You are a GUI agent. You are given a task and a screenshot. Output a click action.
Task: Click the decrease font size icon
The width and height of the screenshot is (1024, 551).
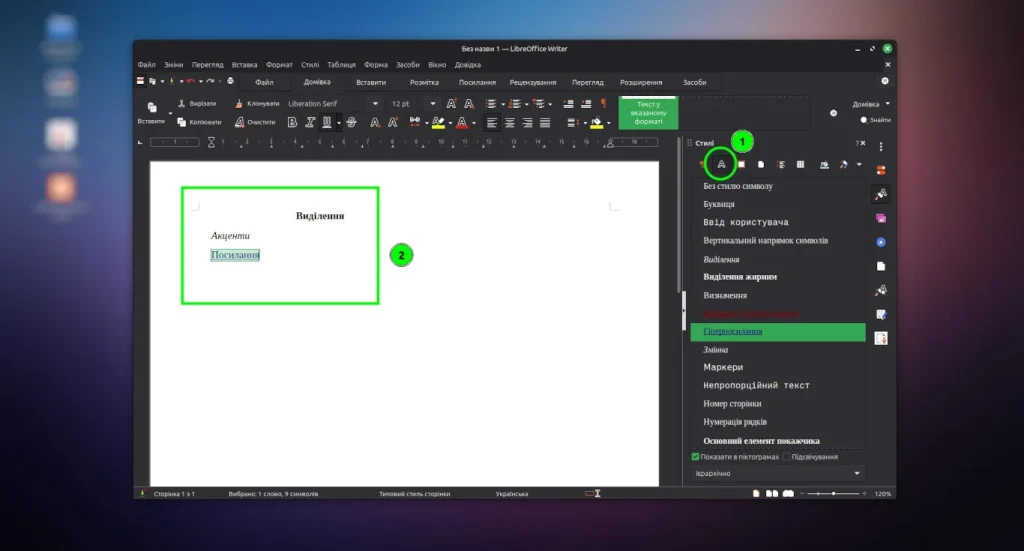tap(469, 103)
